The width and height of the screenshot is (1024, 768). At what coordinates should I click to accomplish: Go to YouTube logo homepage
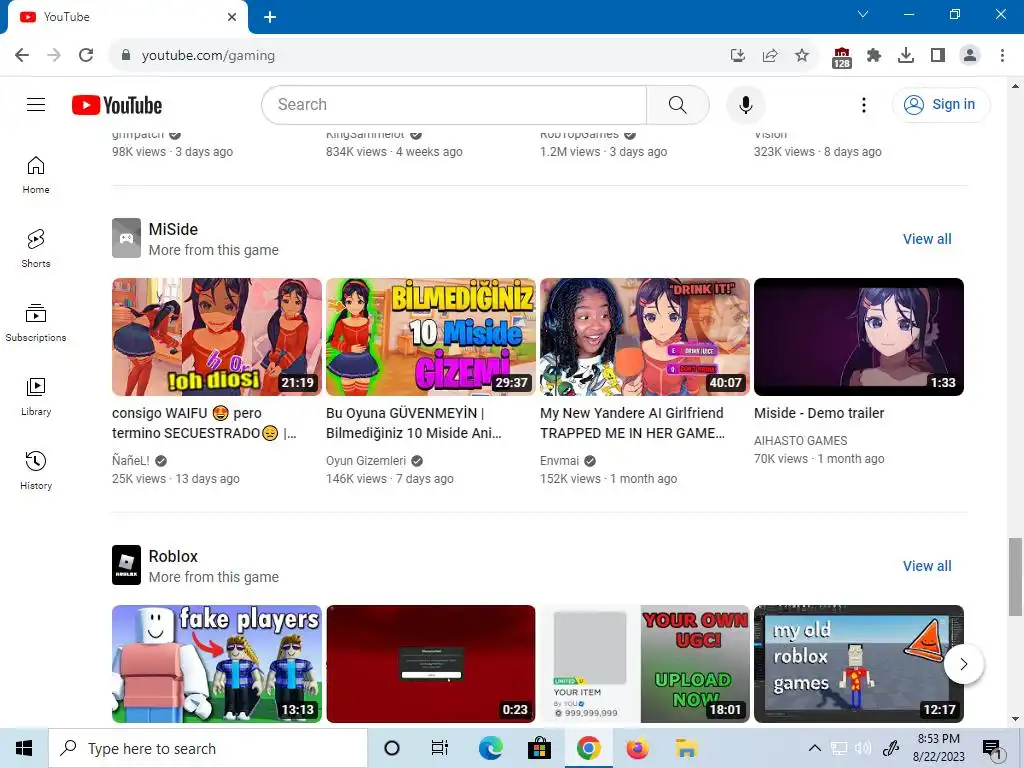(117, 105)
